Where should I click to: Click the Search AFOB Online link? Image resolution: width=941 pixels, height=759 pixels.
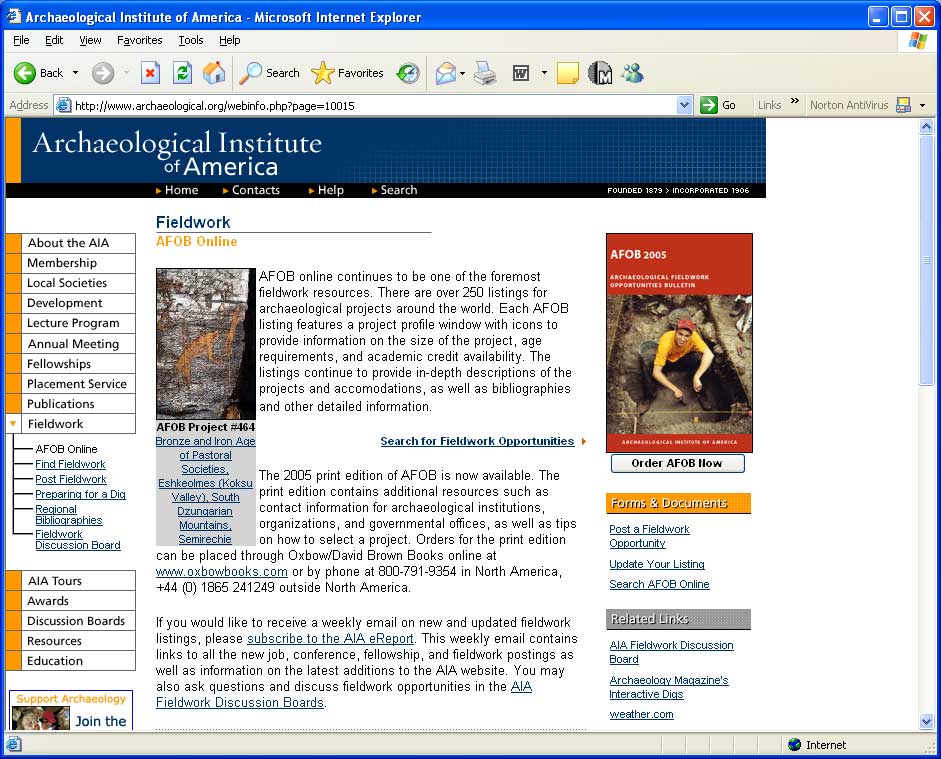point(659,584)
